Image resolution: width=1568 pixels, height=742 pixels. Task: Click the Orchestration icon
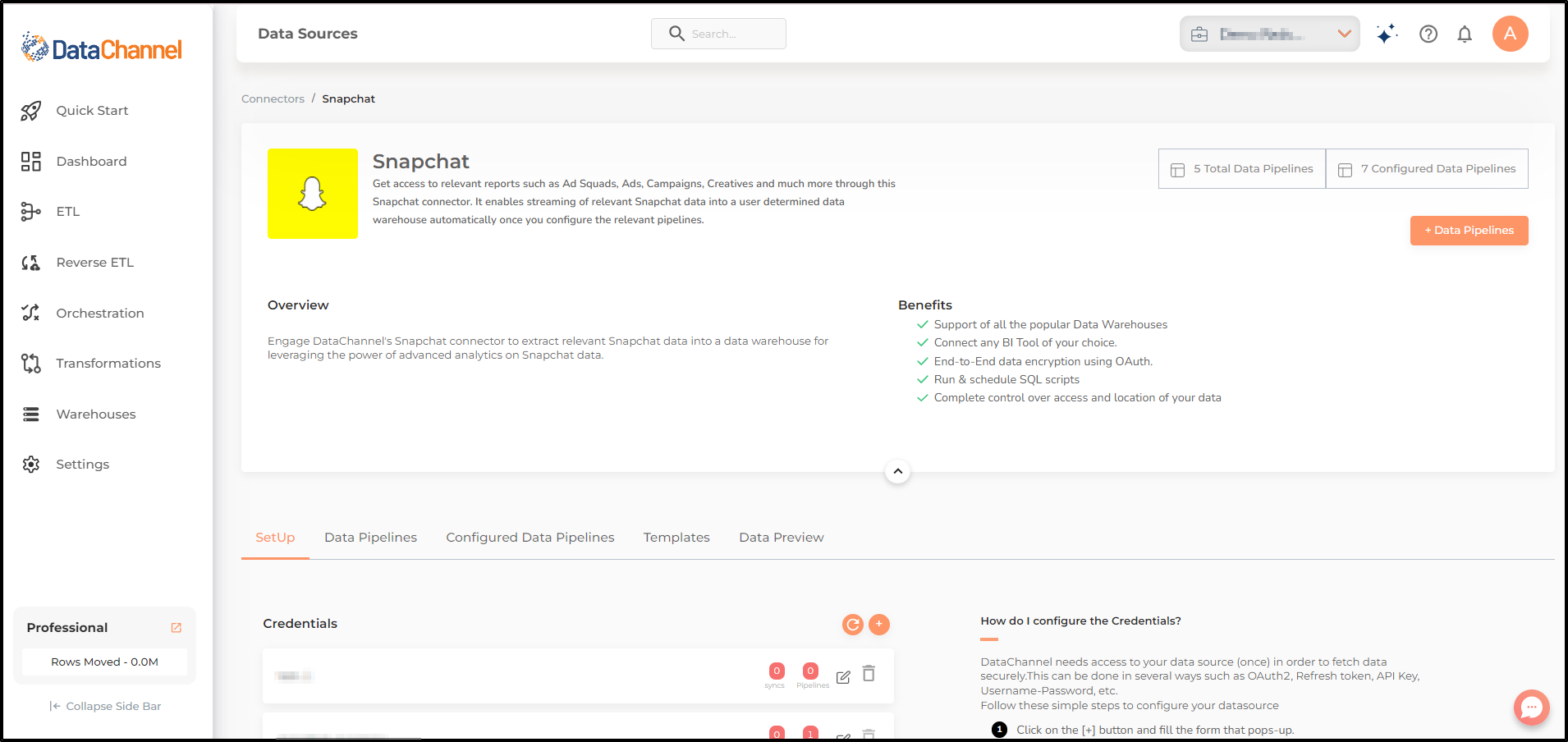(x=31, y=313)
